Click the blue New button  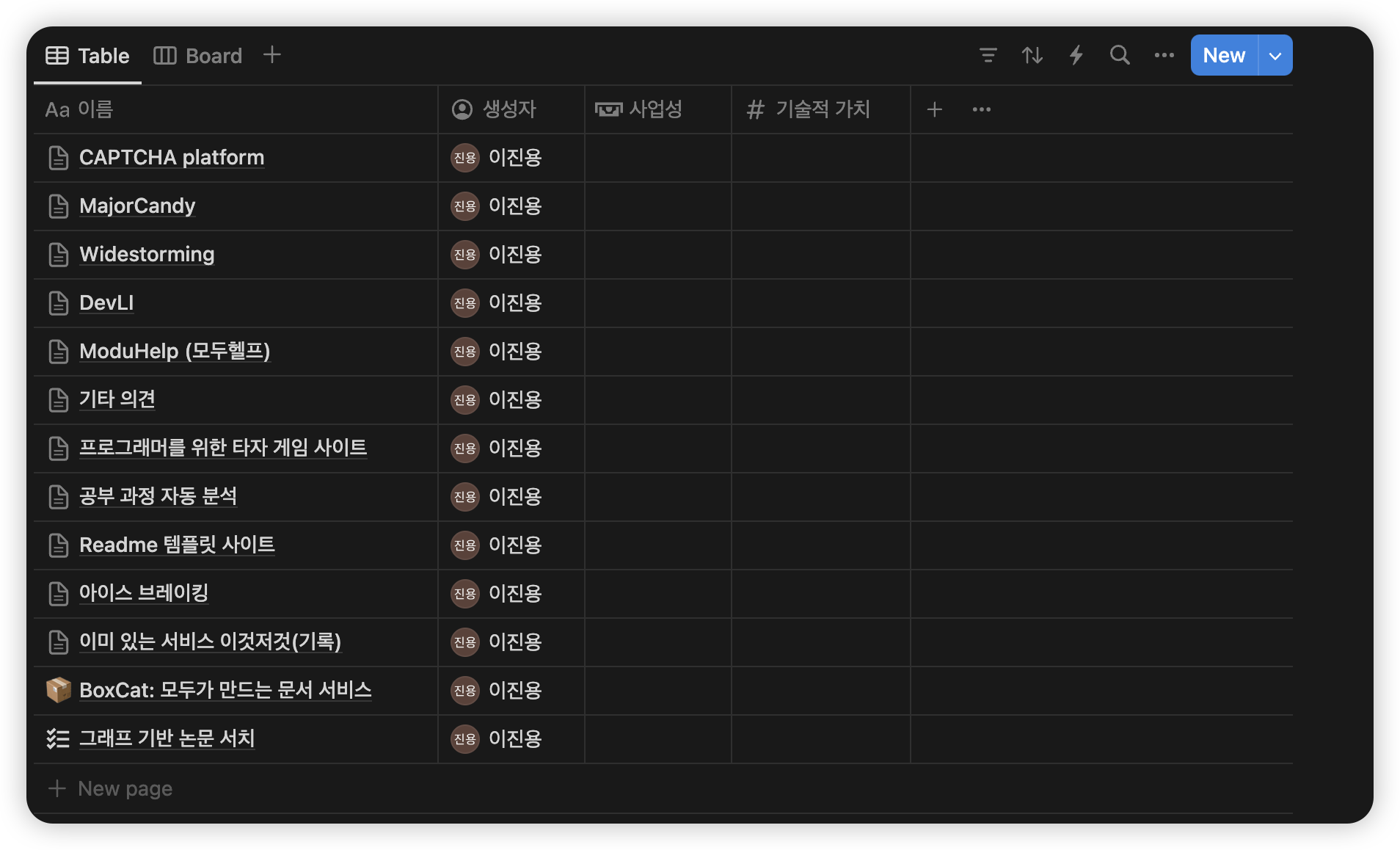(x=1224, y=56)
